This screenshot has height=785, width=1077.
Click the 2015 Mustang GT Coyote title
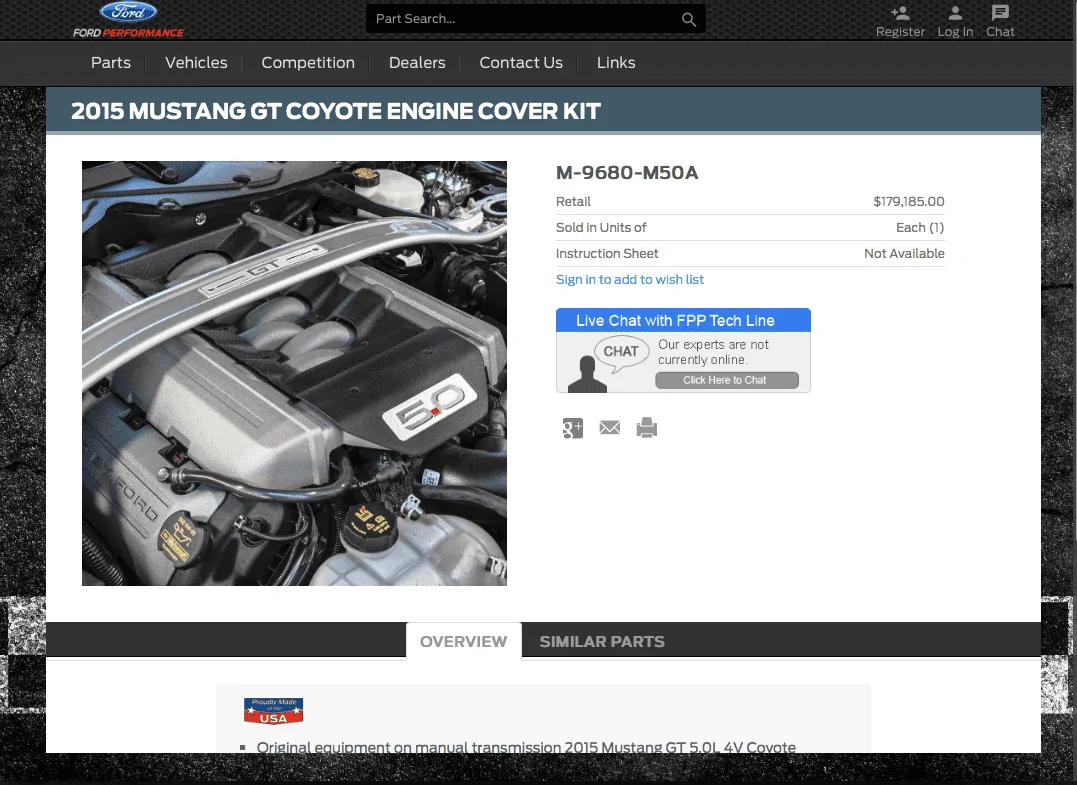335,111
